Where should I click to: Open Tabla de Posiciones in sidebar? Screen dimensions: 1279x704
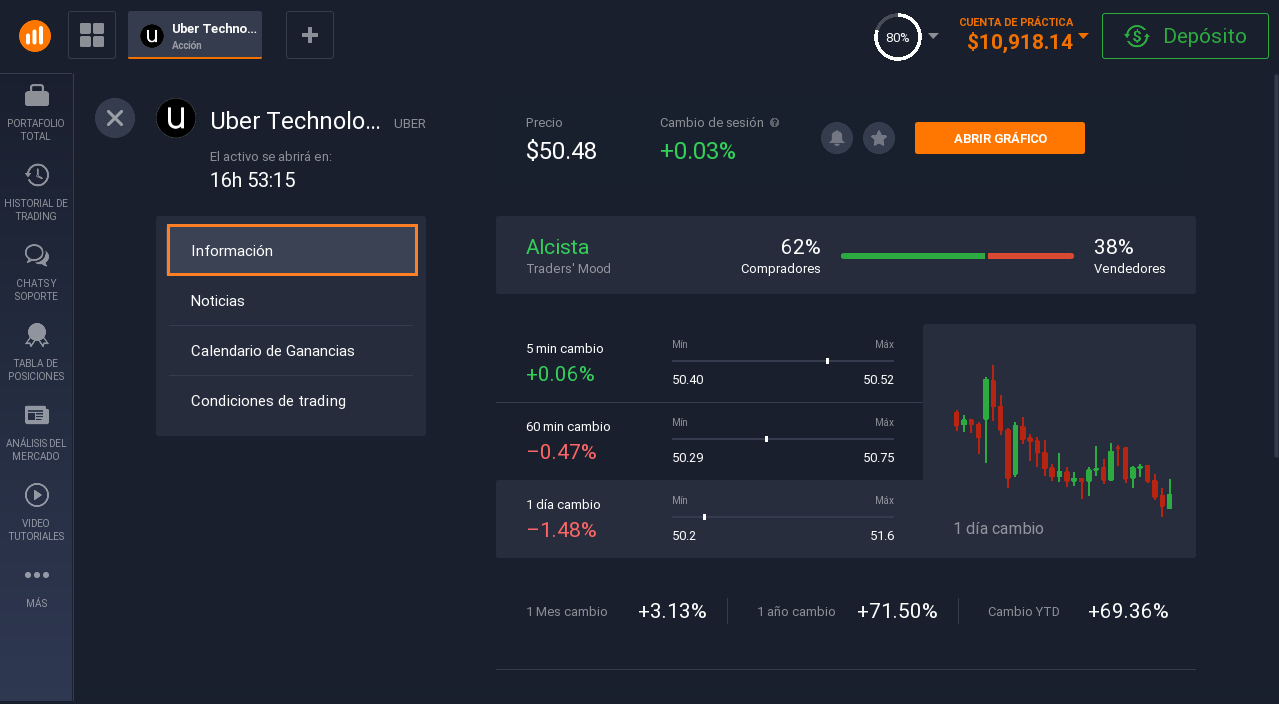[36, 352]
